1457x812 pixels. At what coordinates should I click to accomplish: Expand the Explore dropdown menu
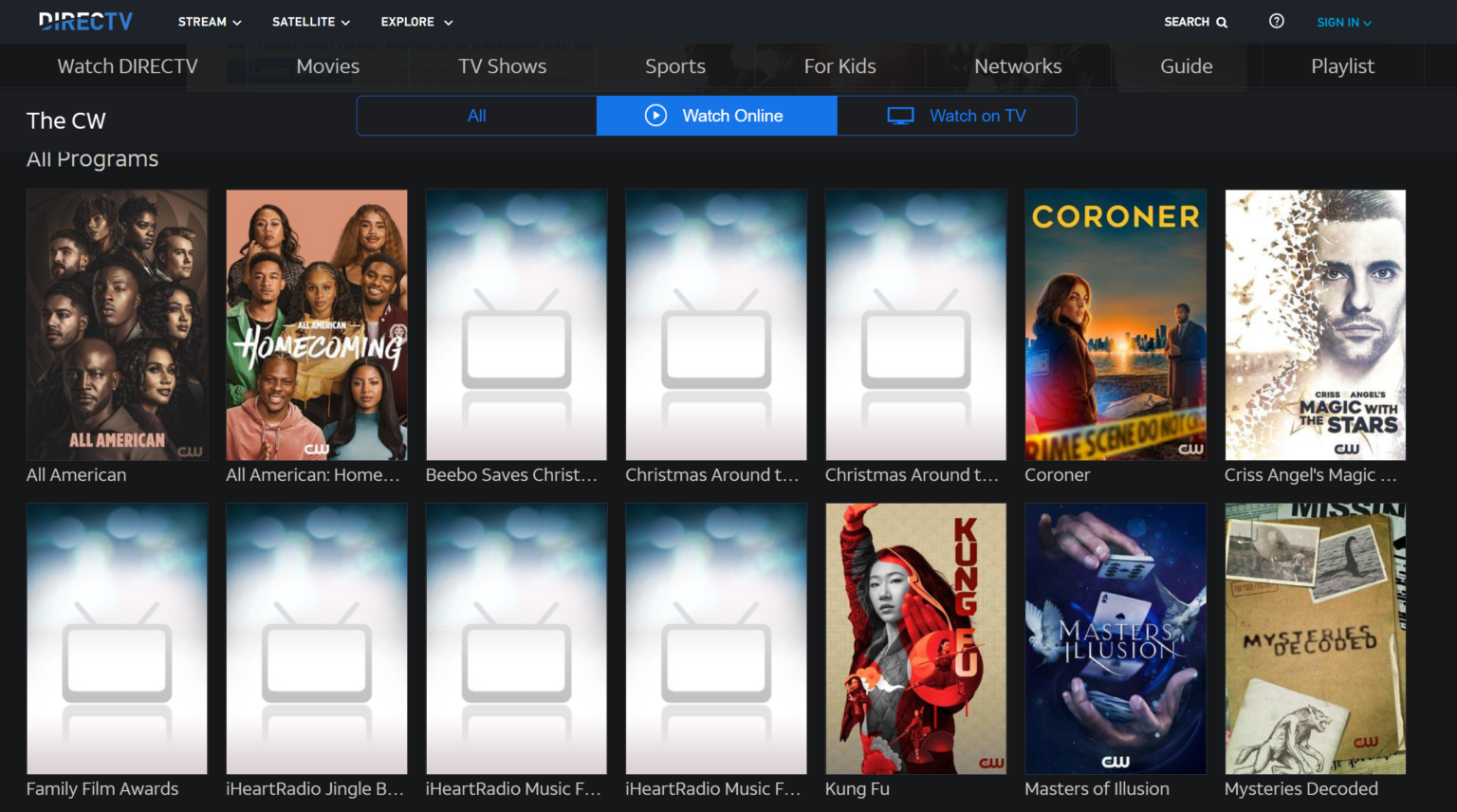pos(416,22)
